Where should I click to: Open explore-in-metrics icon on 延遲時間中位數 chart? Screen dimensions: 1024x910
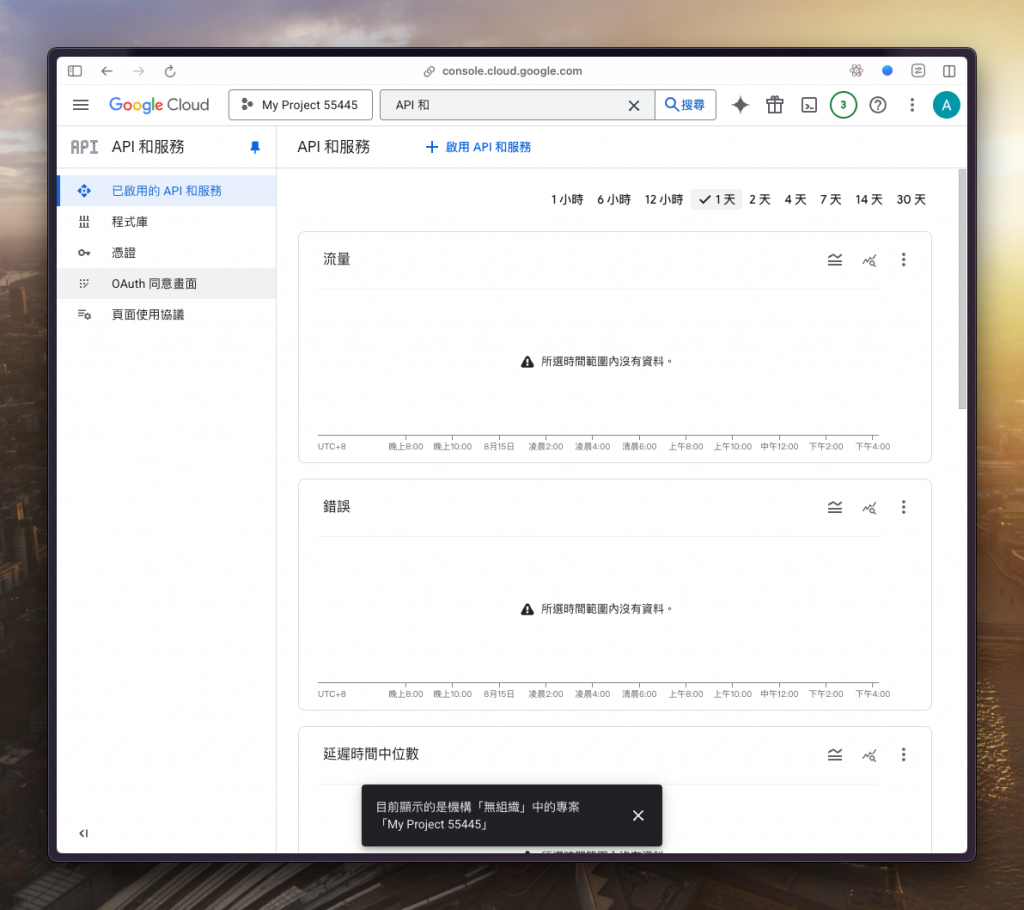[x=869, y=755]
